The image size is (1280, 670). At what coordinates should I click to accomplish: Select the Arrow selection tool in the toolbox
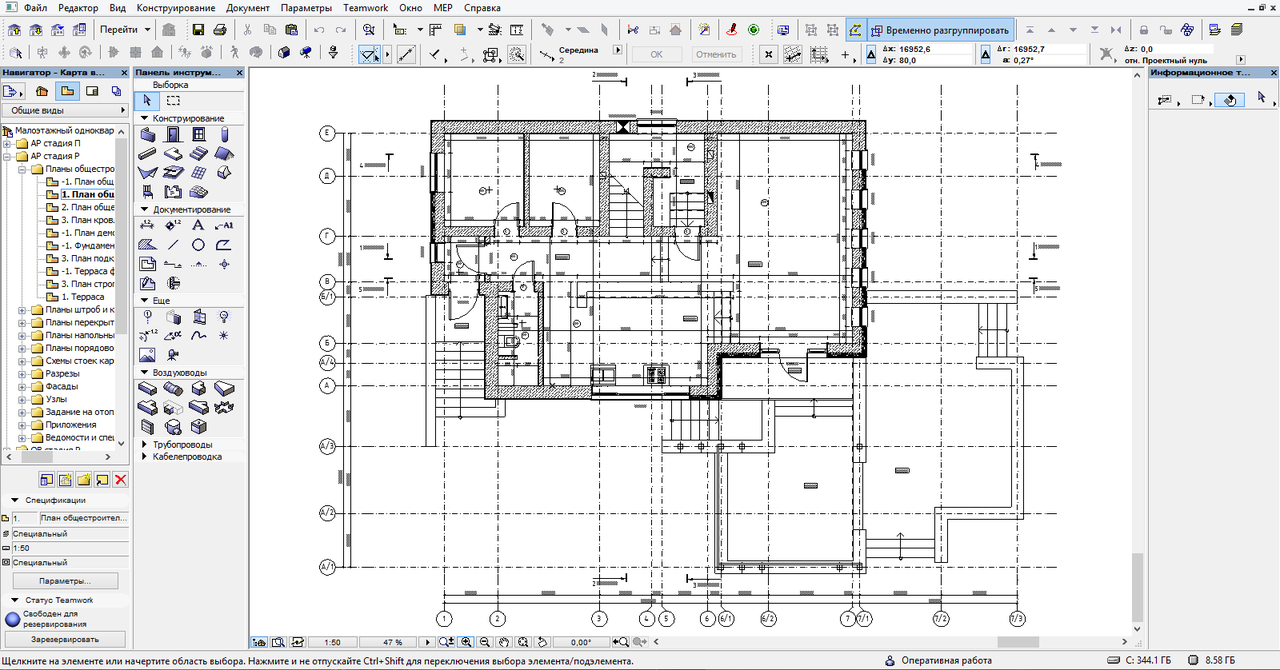click(x=147, y=101)
